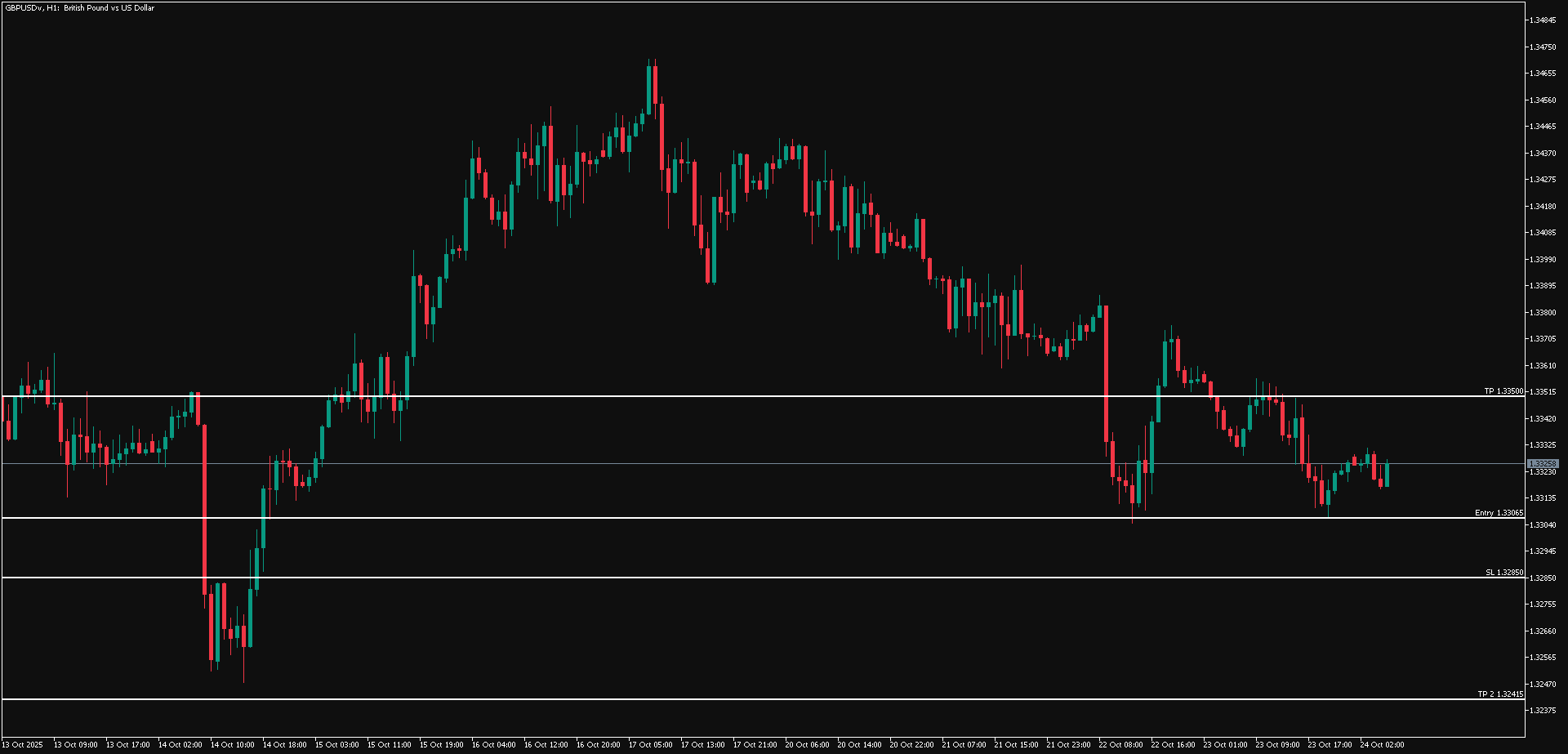This screenshot has width=1568, height=754.
Task: Click the 20 Oct 06:00 axis label
Action: pyautogui.click(x=806, y=744)
